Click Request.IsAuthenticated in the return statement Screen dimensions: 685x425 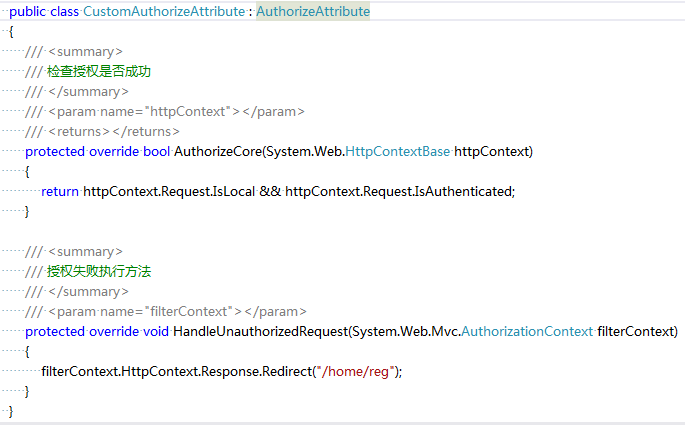point(437,192)
